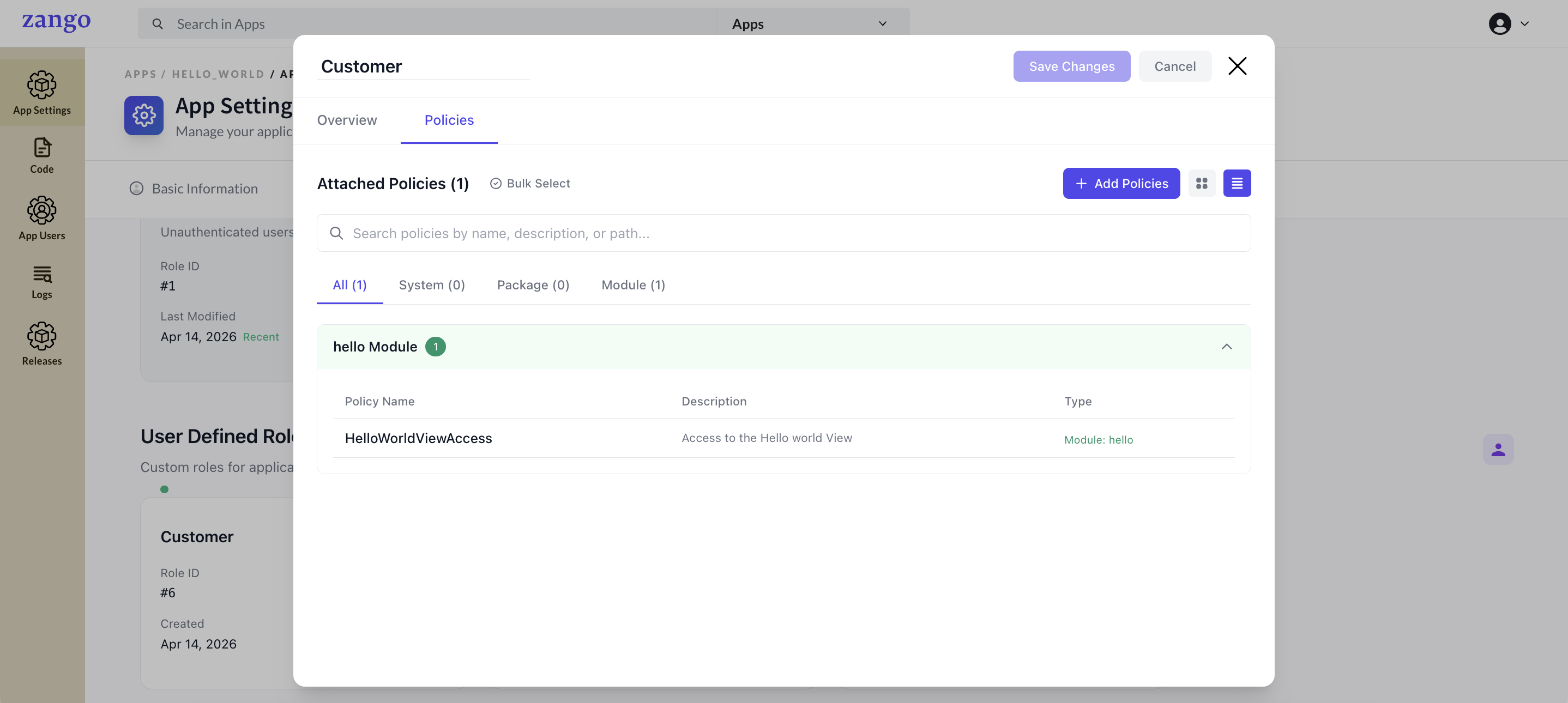Focus the Search in Apps field
Viewport: 1568px width, 703px height.
(x=427, y=24)
